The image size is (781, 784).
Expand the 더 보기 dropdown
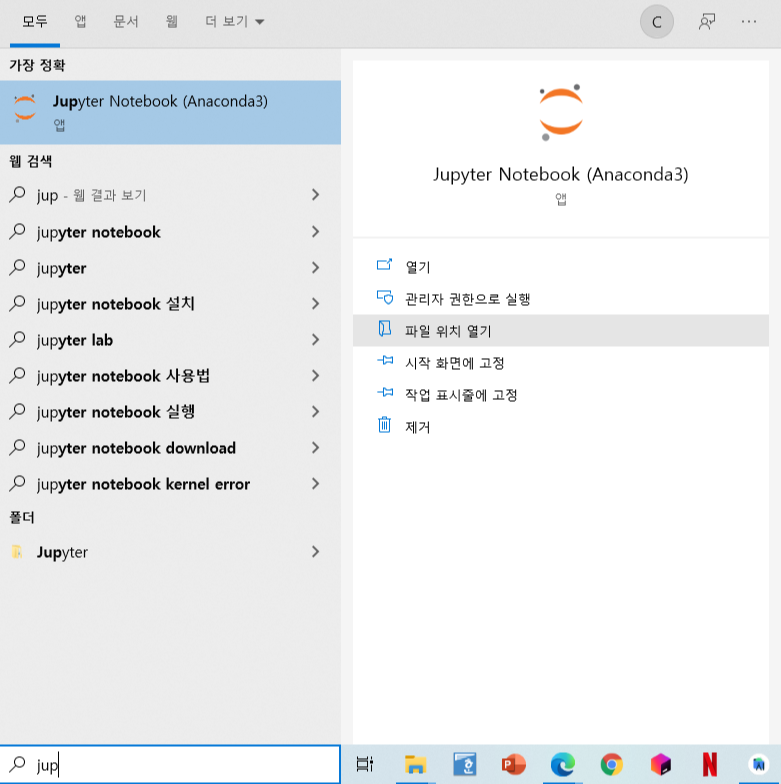tap(234, 22)
